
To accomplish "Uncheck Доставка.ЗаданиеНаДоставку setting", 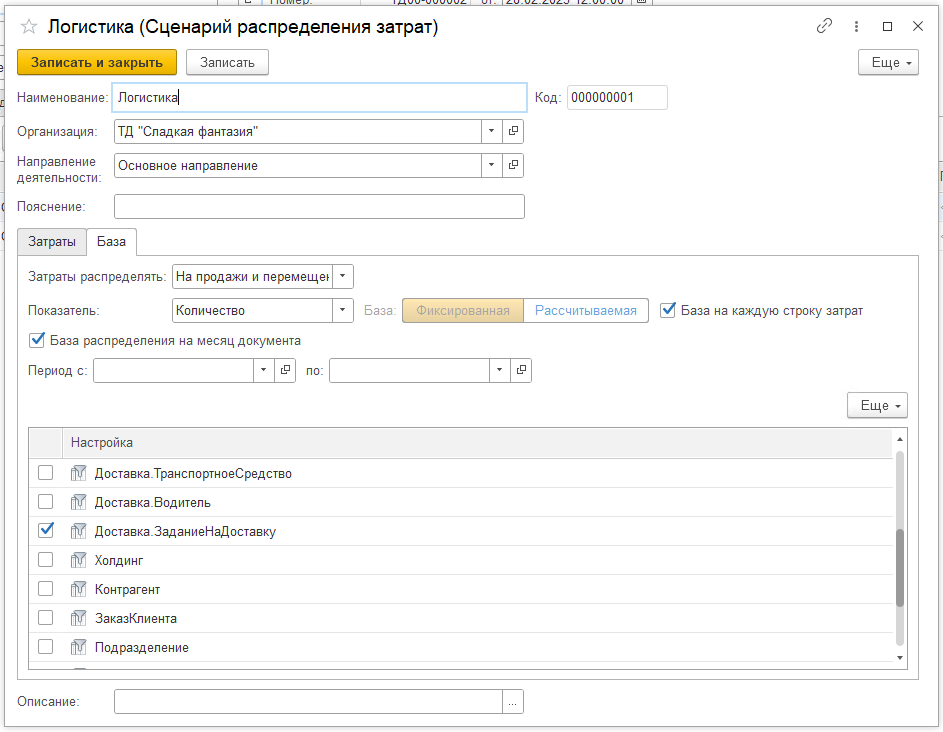I will click(x=45, y=531).
